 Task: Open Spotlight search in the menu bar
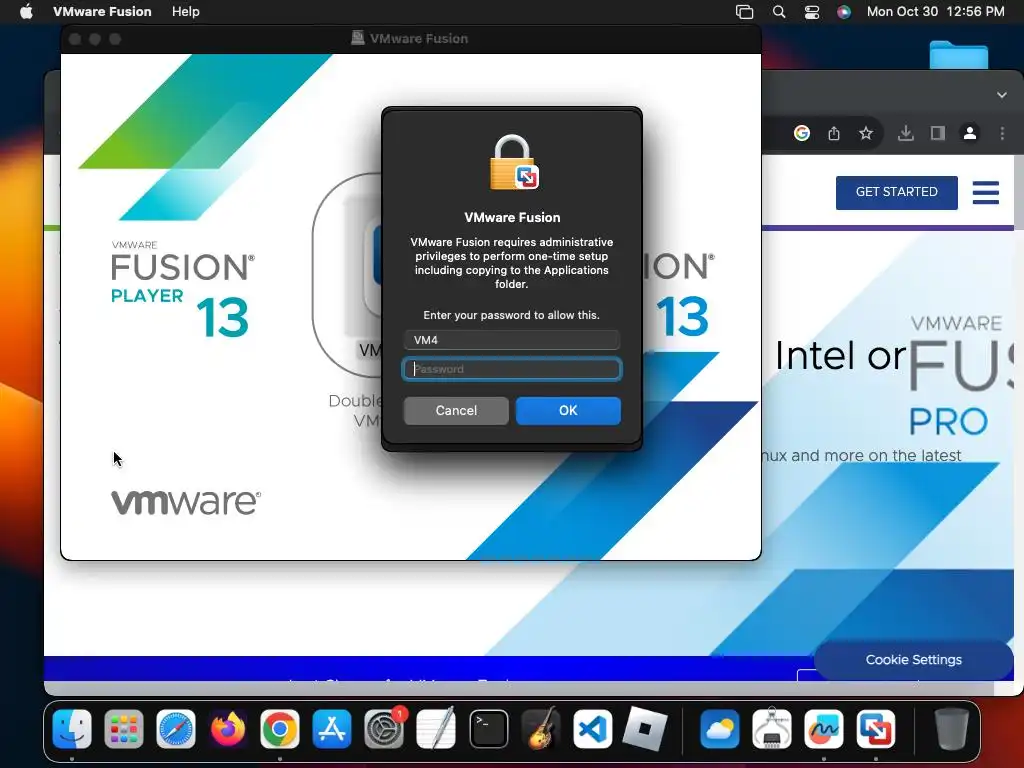click(x=779, y=12)
